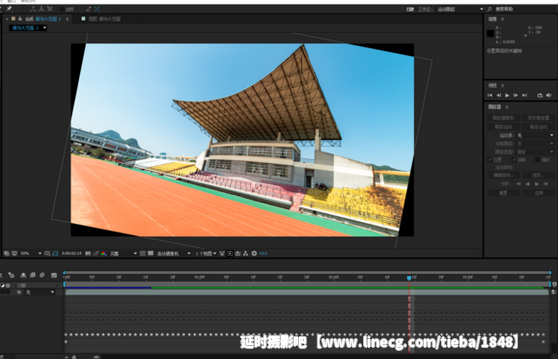Toggle loop option in preview panel

click(x=540, y=96)
